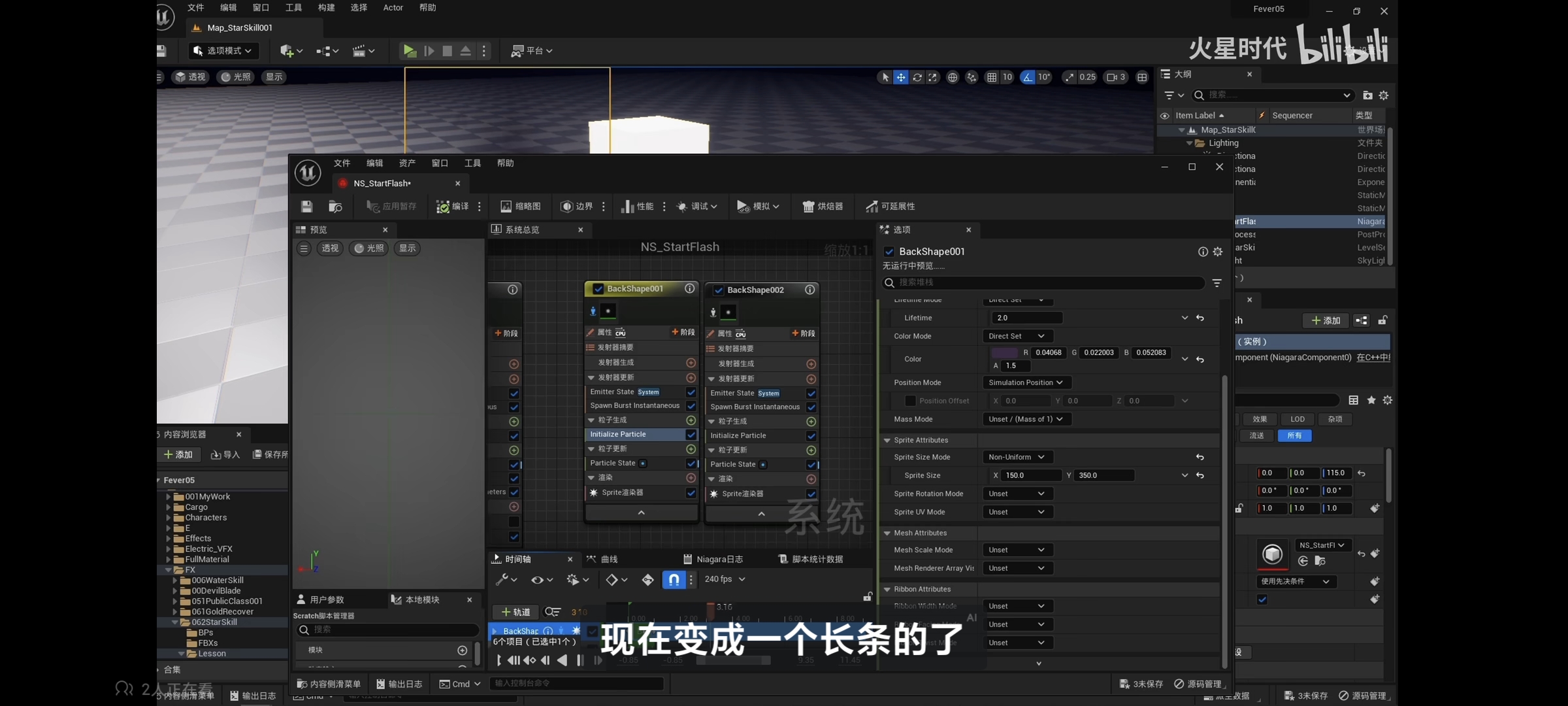Toggle the timeline snapping magnet icon

click(x=674, y=579)
